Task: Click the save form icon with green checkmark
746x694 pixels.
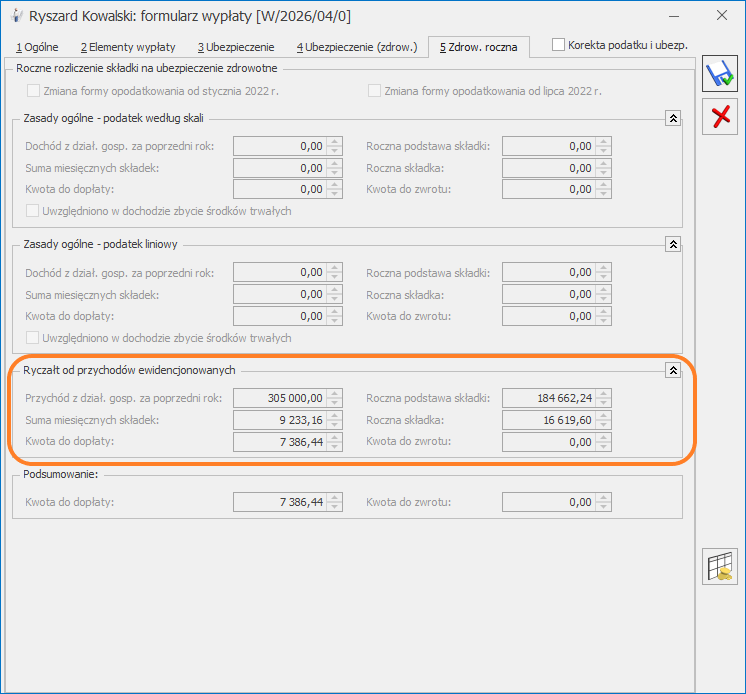Action: point(719,76)
